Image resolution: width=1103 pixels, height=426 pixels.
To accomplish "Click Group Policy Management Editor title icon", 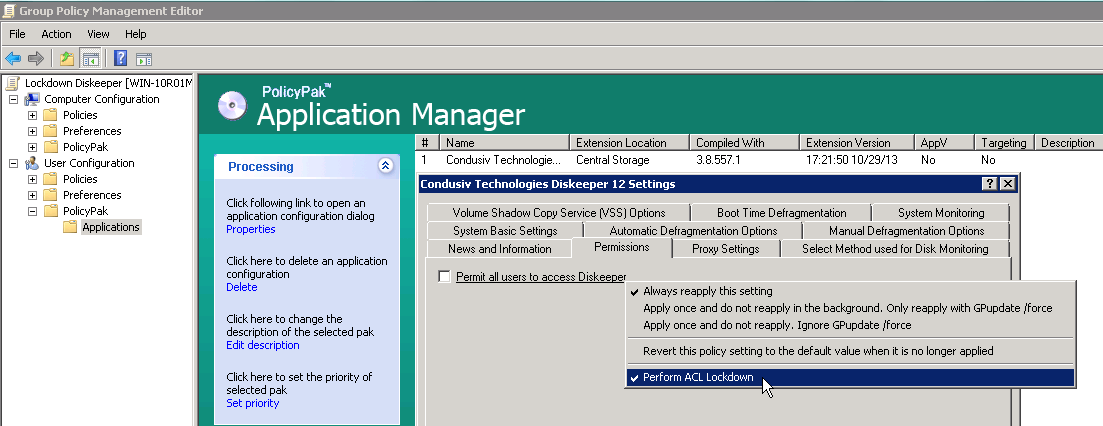I will click(x=10, y=11).
